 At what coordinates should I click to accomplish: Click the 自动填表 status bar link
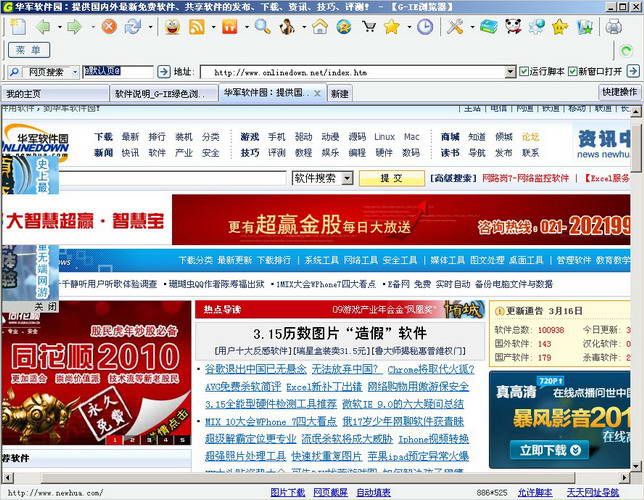(373, 492)
